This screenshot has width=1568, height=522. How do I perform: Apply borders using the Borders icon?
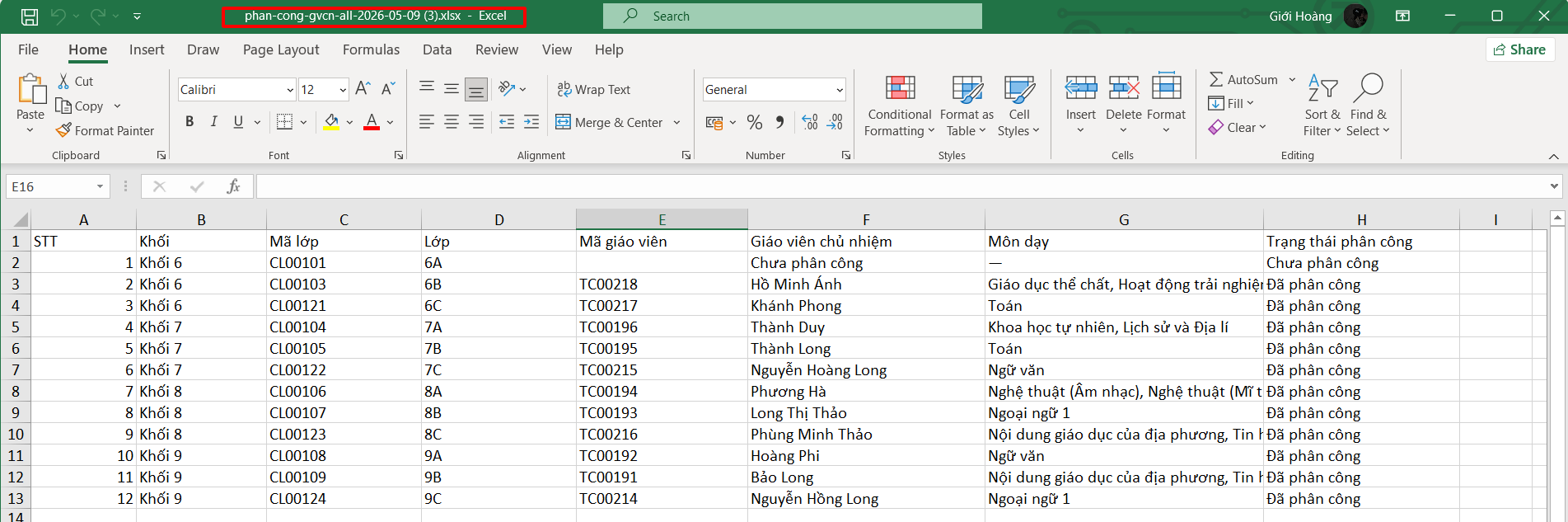pyautogui.click(x=284, y=122)
